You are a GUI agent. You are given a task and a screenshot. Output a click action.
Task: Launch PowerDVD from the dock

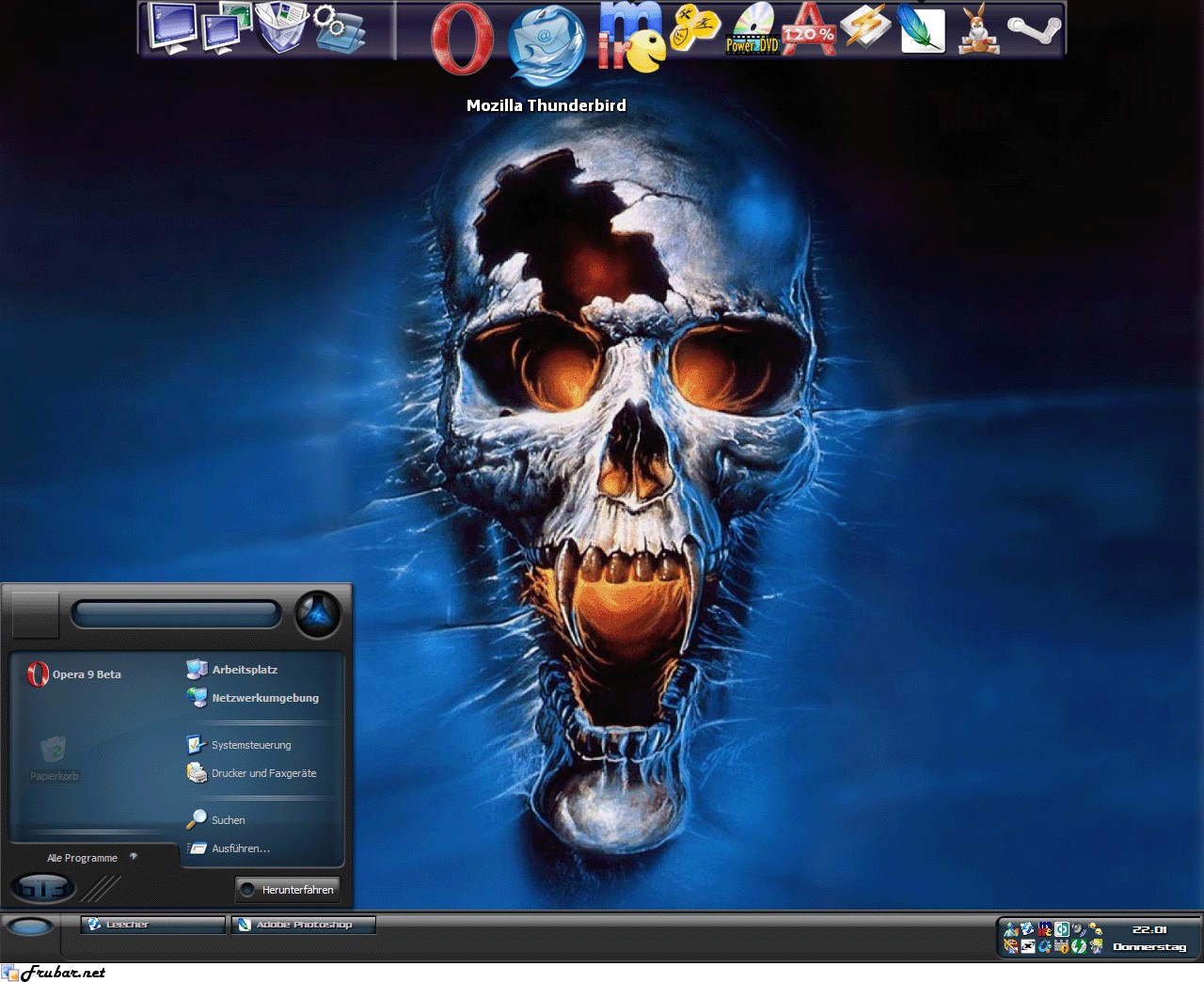point(752,28)
